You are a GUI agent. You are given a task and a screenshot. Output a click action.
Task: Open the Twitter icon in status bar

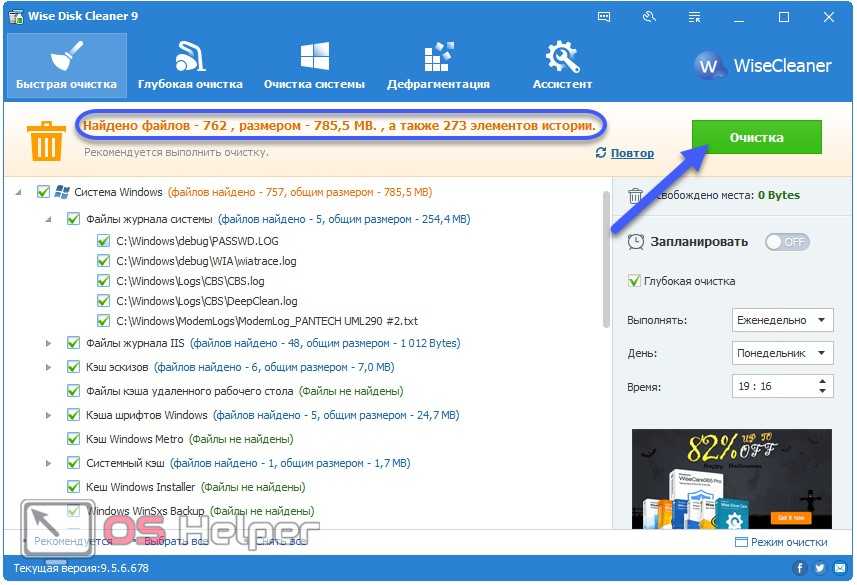tap(819, 568)
